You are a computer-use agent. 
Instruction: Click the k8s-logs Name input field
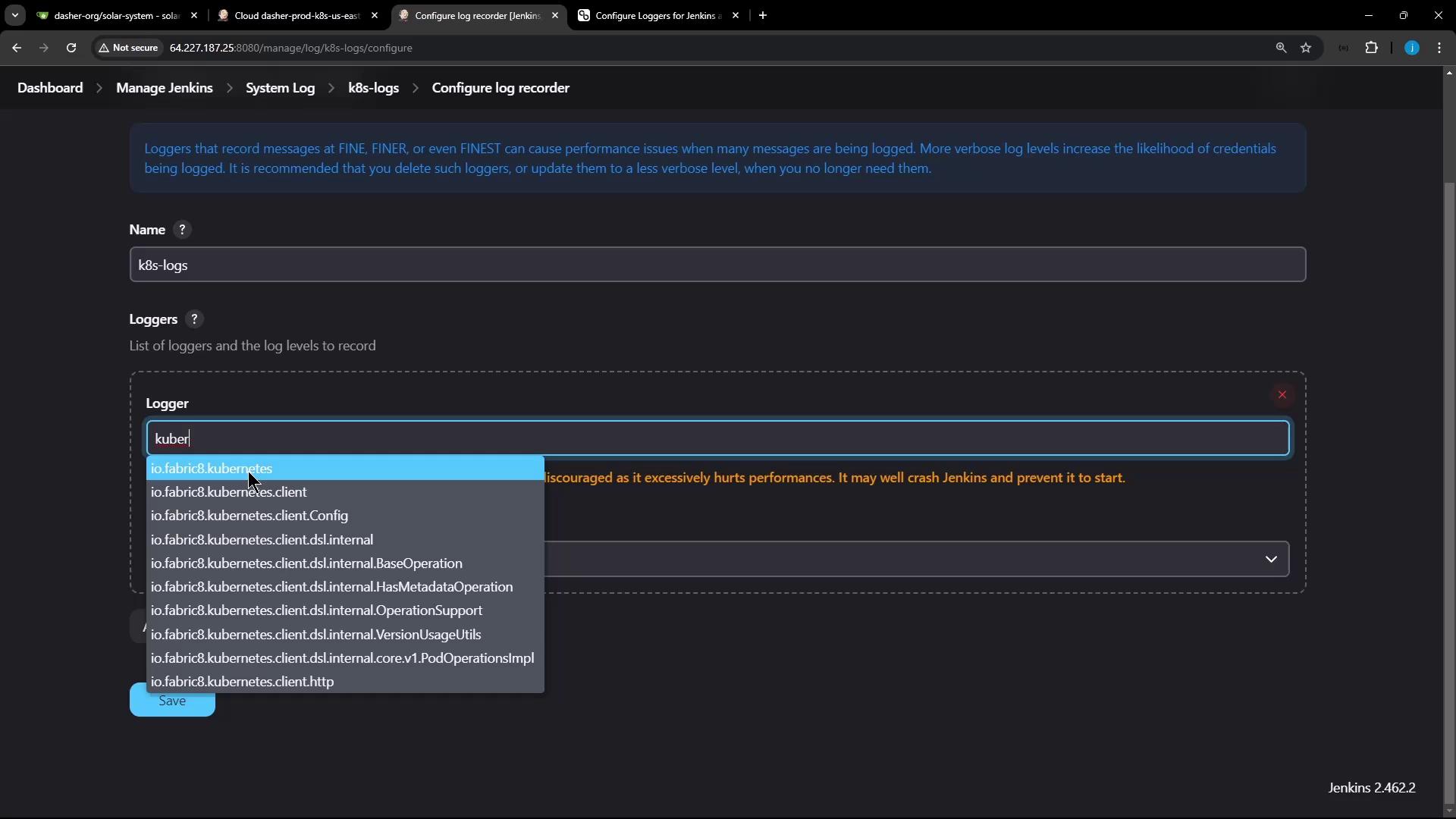coord(717,265)
